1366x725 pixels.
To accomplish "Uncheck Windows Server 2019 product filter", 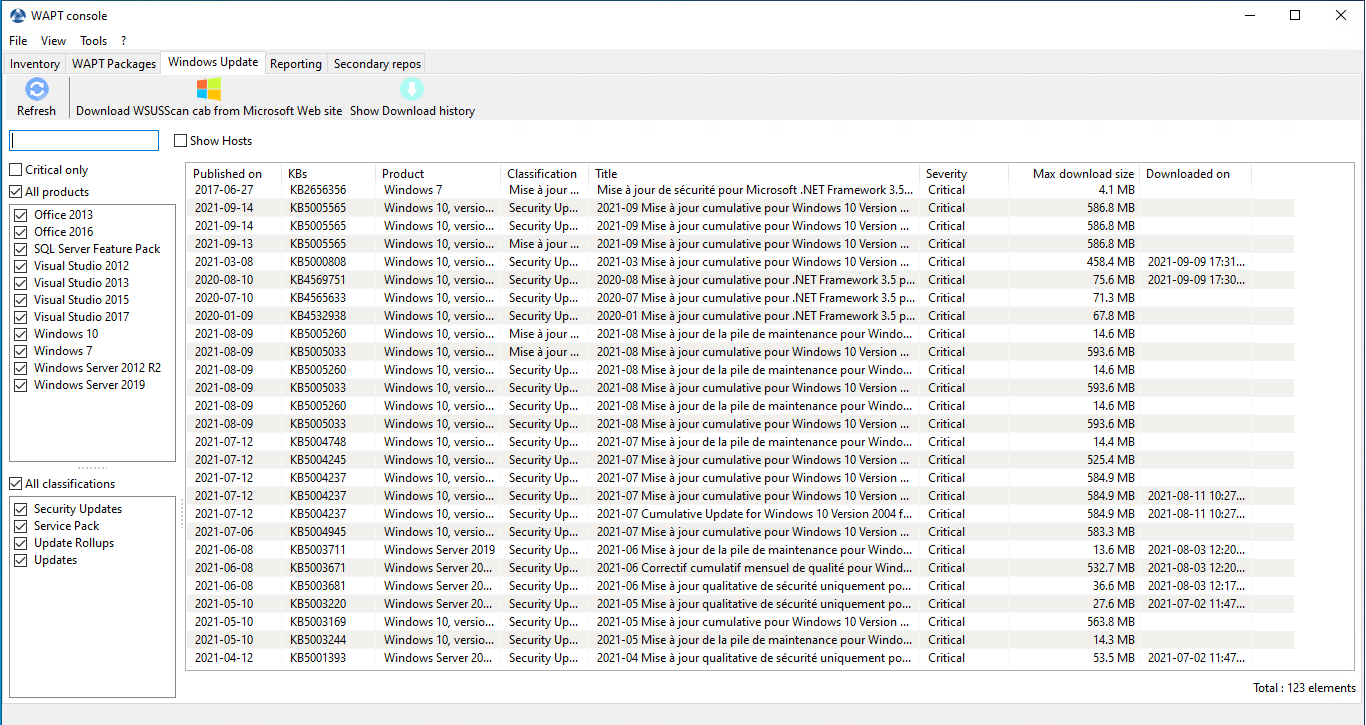I will click(21, 385).
